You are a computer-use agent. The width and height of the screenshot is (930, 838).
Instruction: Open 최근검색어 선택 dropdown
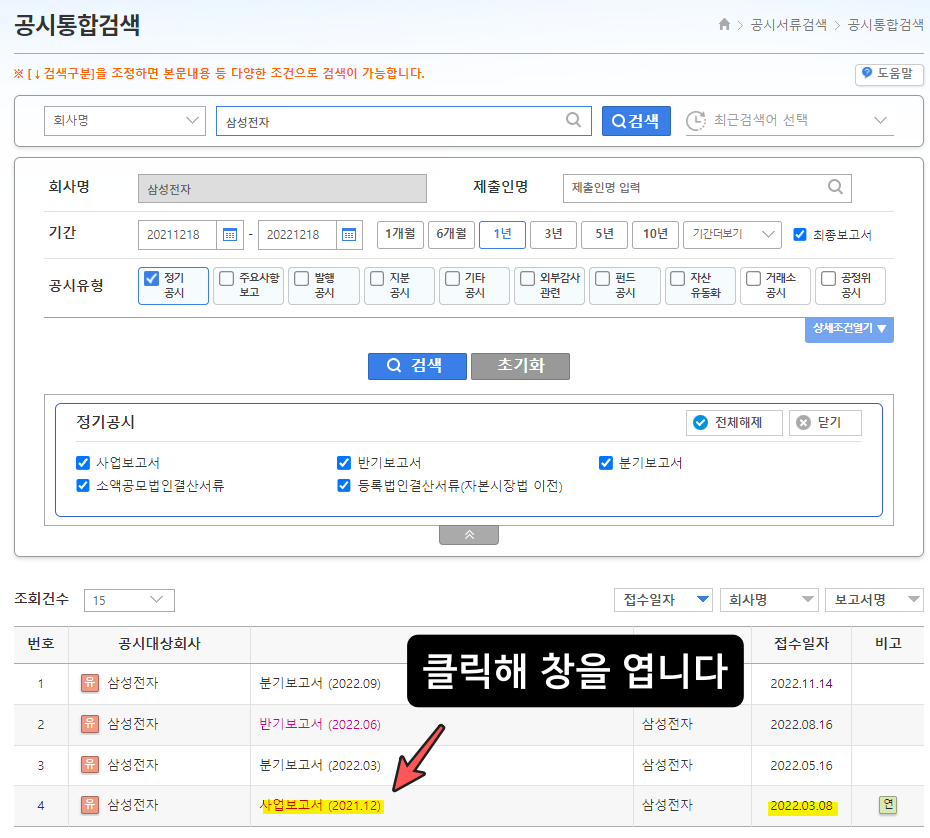789,120
